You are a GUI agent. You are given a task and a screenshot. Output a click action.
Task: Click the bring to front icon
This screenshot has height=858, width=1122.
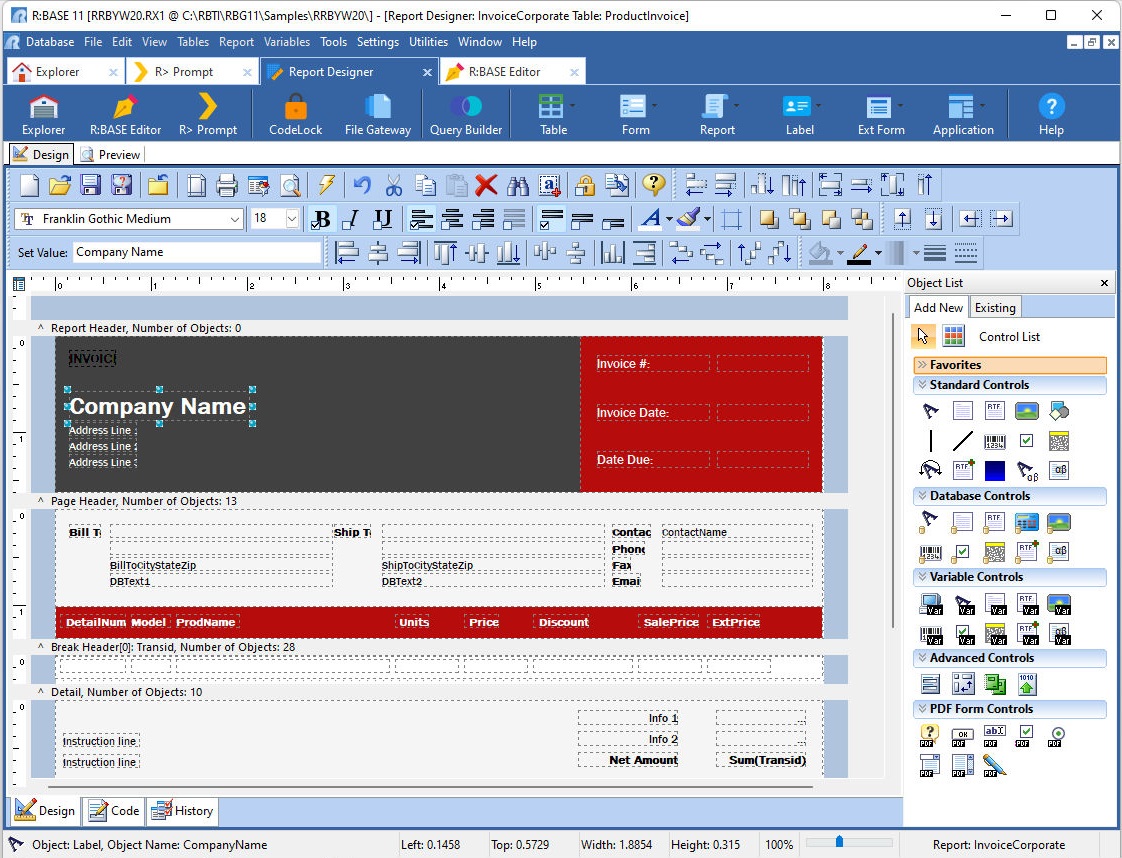pyautogui.click(x=769, y=219)
